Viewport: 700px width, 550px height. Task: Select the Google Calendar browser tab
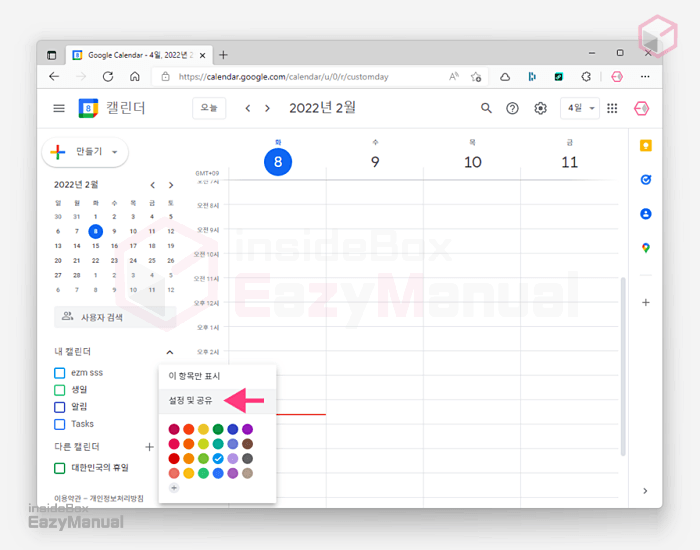(139, 55)
